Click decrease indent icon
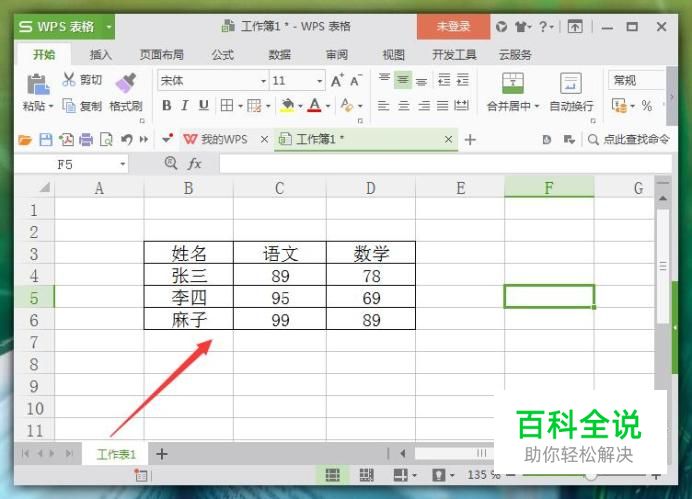Viewport: 692px width, 499px height. 444,80
